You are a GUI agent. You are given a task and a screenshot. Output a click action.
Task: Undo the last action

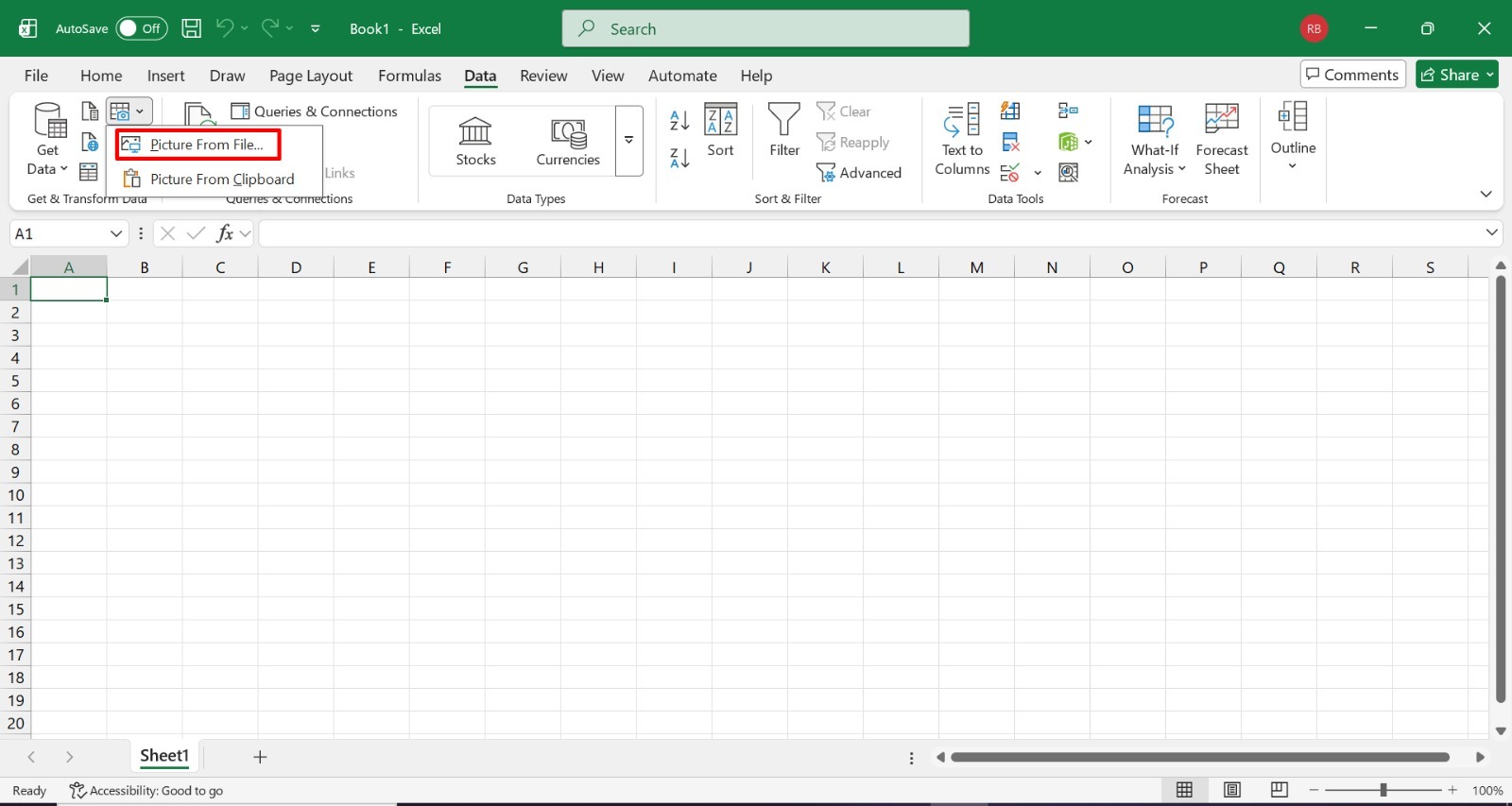tap(225, 28)
